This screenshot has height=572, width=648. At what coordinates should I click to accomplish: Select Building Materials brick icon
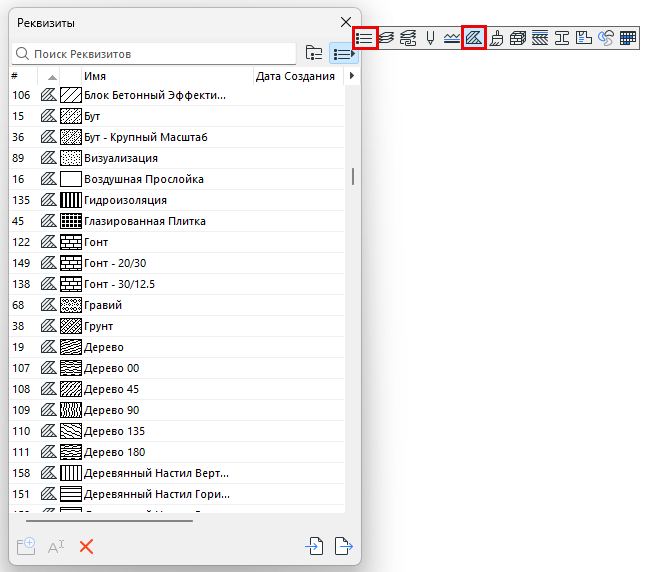pyautogui.click(x=518, y=38)
